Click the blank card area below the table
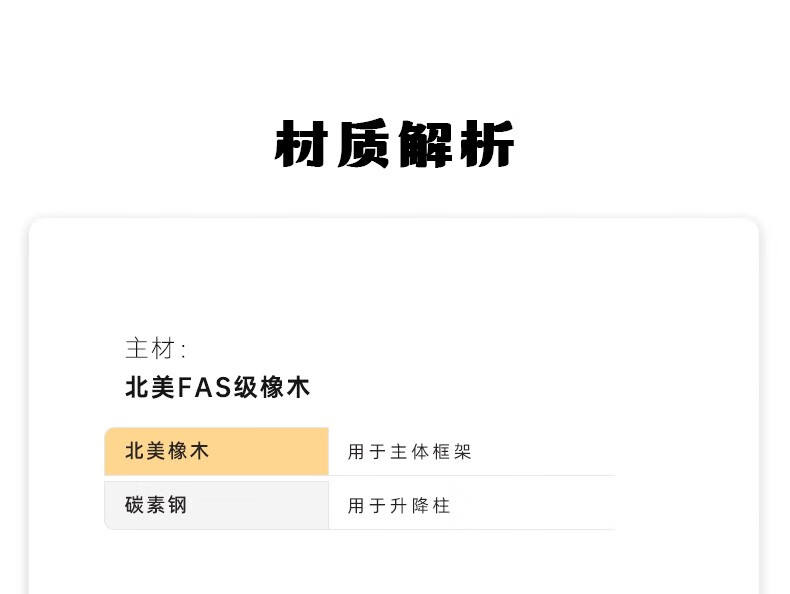The height and width of the screenshot is (594, 790). click(x=394, y=564)
